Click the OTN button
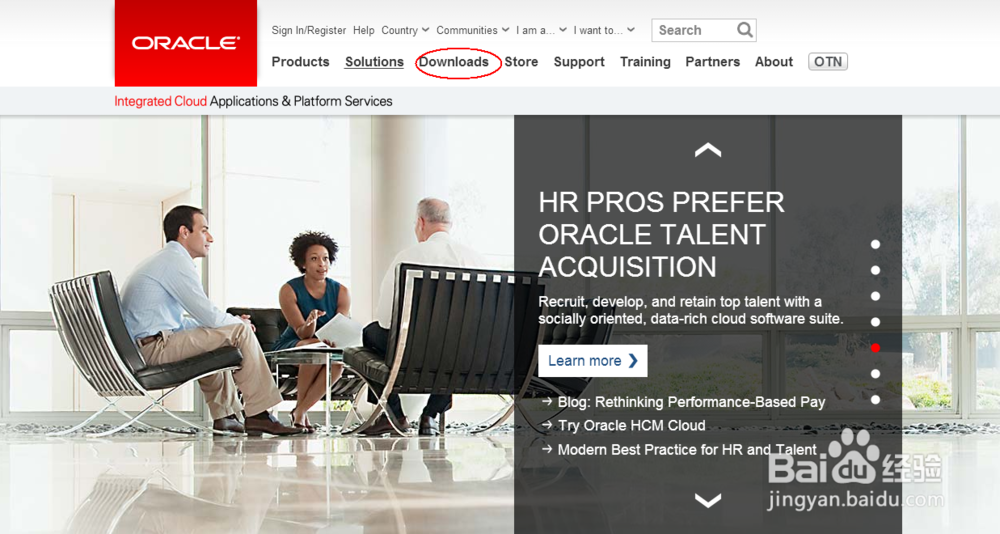The width and height of the screenshot is (1000, 534). click(x=828, y=62)
